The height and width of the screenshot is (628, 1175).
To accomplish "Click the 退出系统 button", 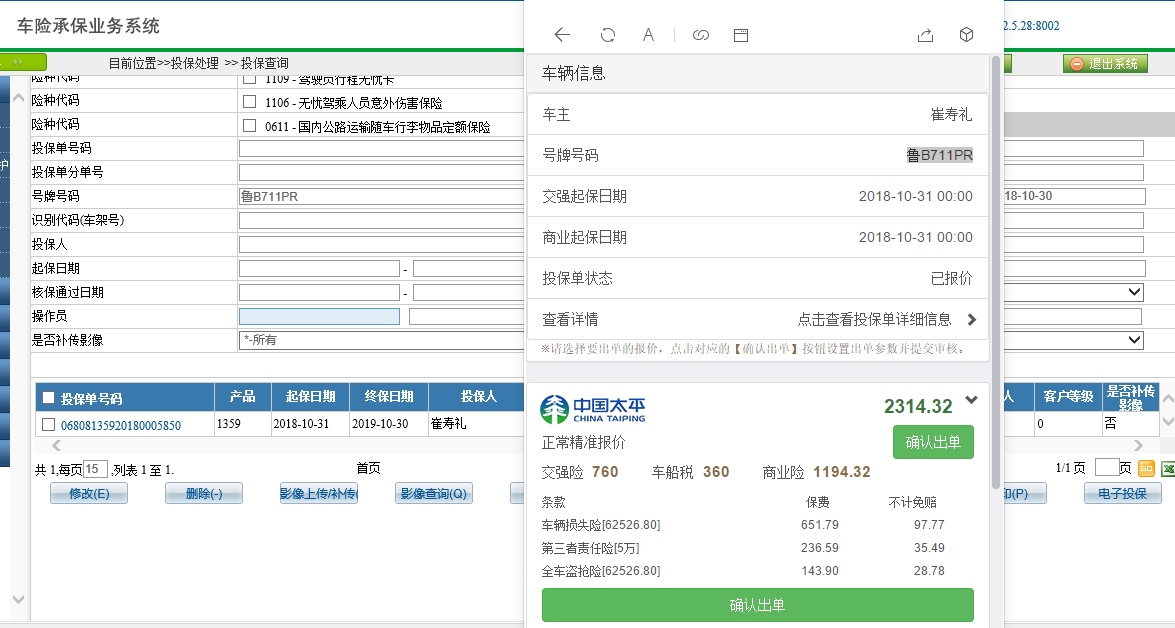I will [1104, 64].
